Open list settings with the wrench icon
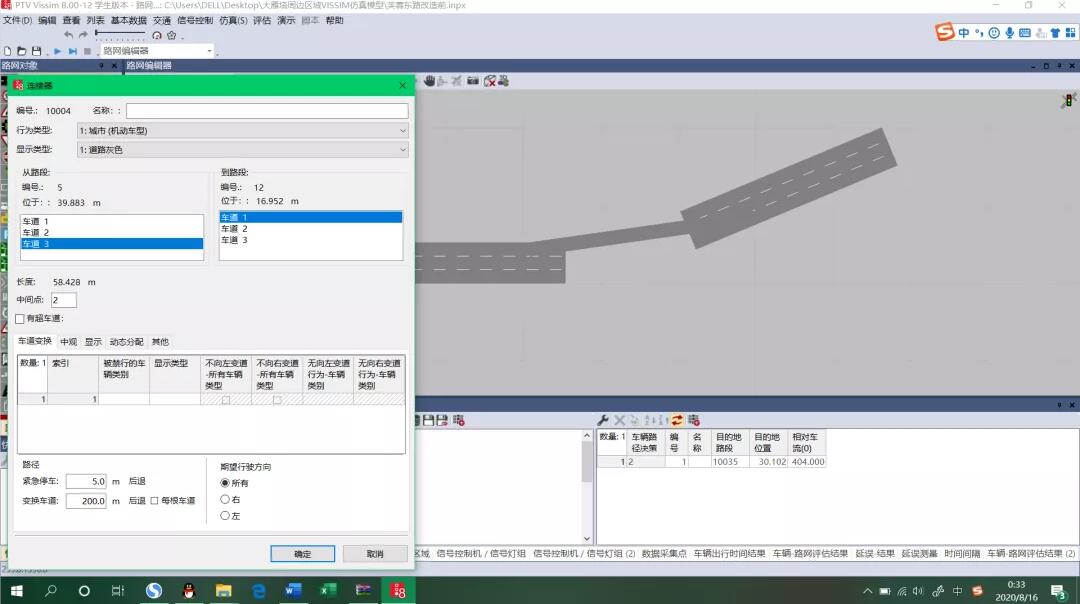Image resolution: width=1080 pixels, height=604 pixels. tap(603, 420)
